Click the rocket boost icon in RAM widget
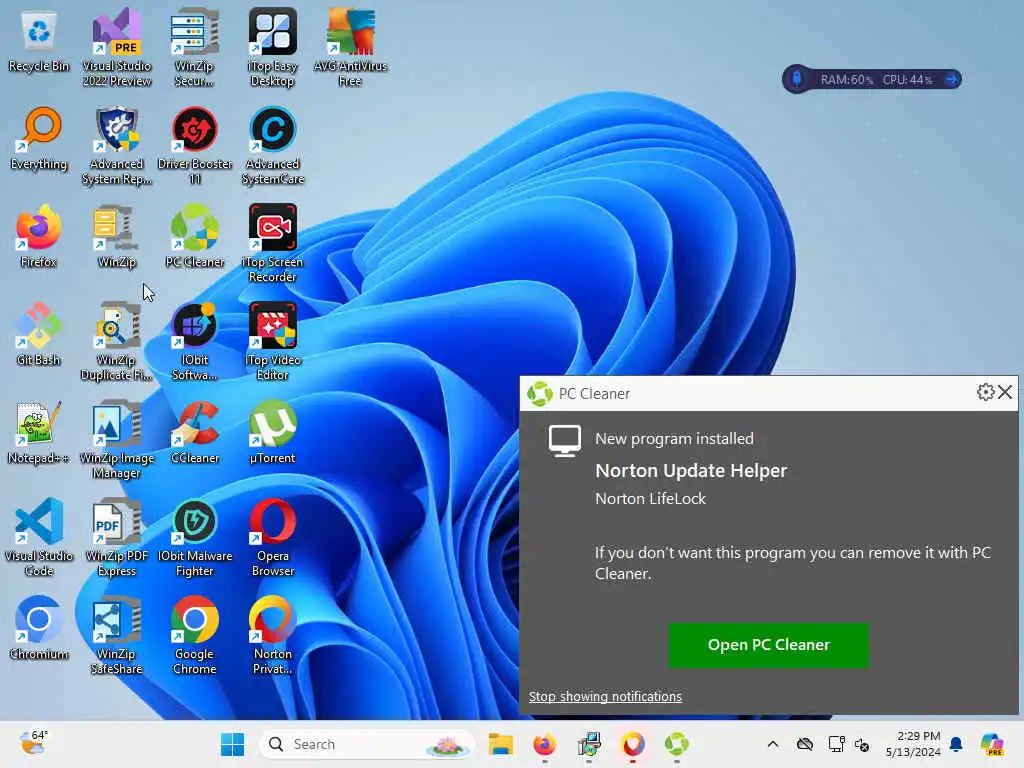 click(797, 79)
